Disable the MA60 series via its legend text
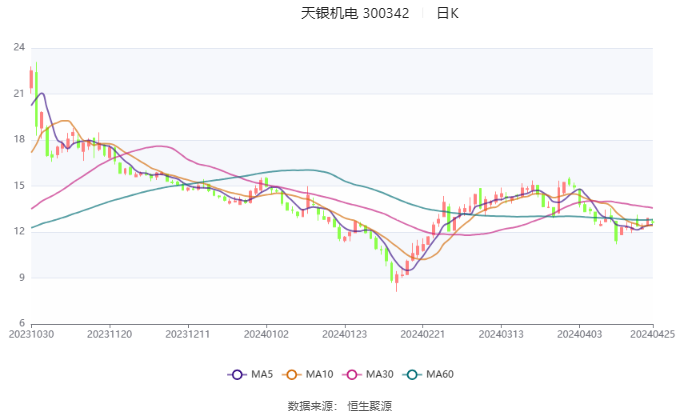680x413 pixels. point(440,374)
